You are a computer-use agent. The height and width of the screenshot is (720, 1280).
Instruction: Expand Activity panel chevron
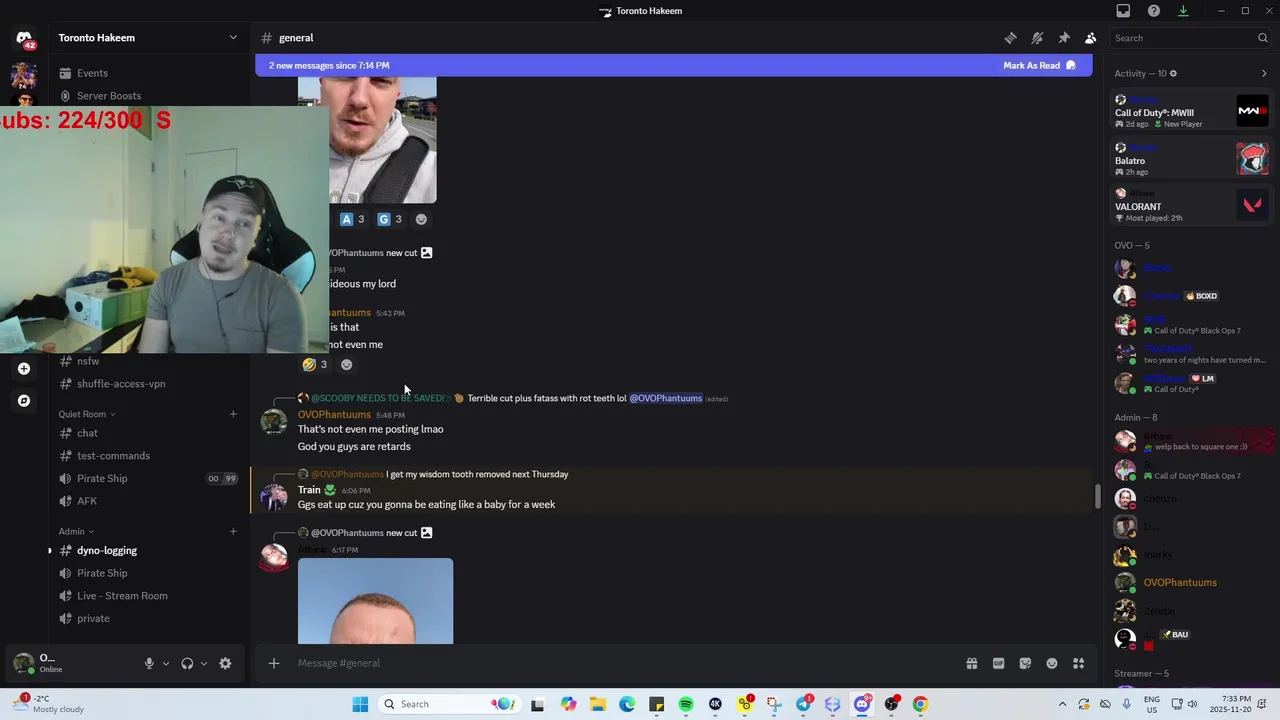pyautogui.click(x=1264, y=73)
